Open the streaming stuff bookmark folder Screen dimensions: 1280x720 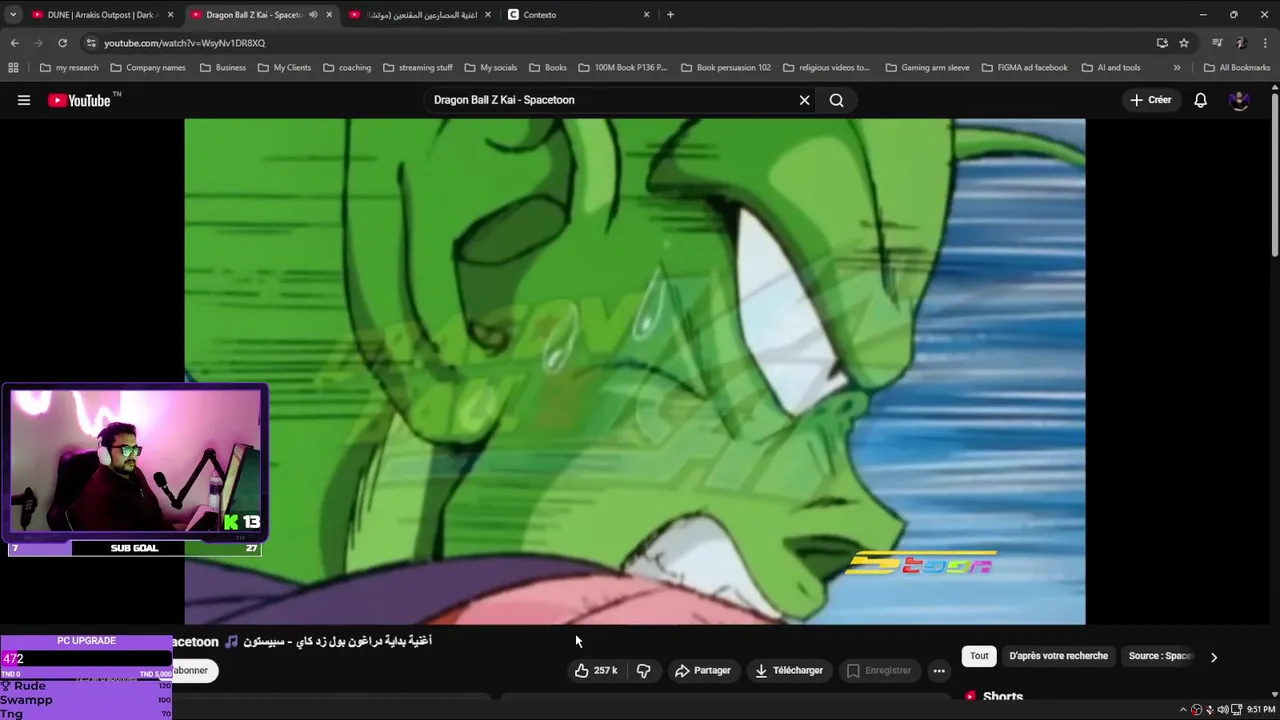click(418, 68)
